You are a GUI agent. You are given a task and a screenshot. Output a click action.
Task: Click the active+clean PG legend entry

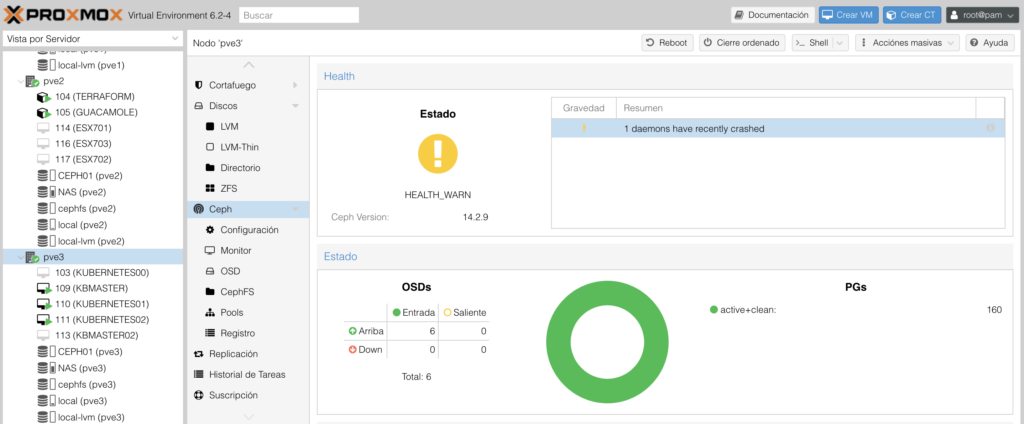[x=743, y=310]
